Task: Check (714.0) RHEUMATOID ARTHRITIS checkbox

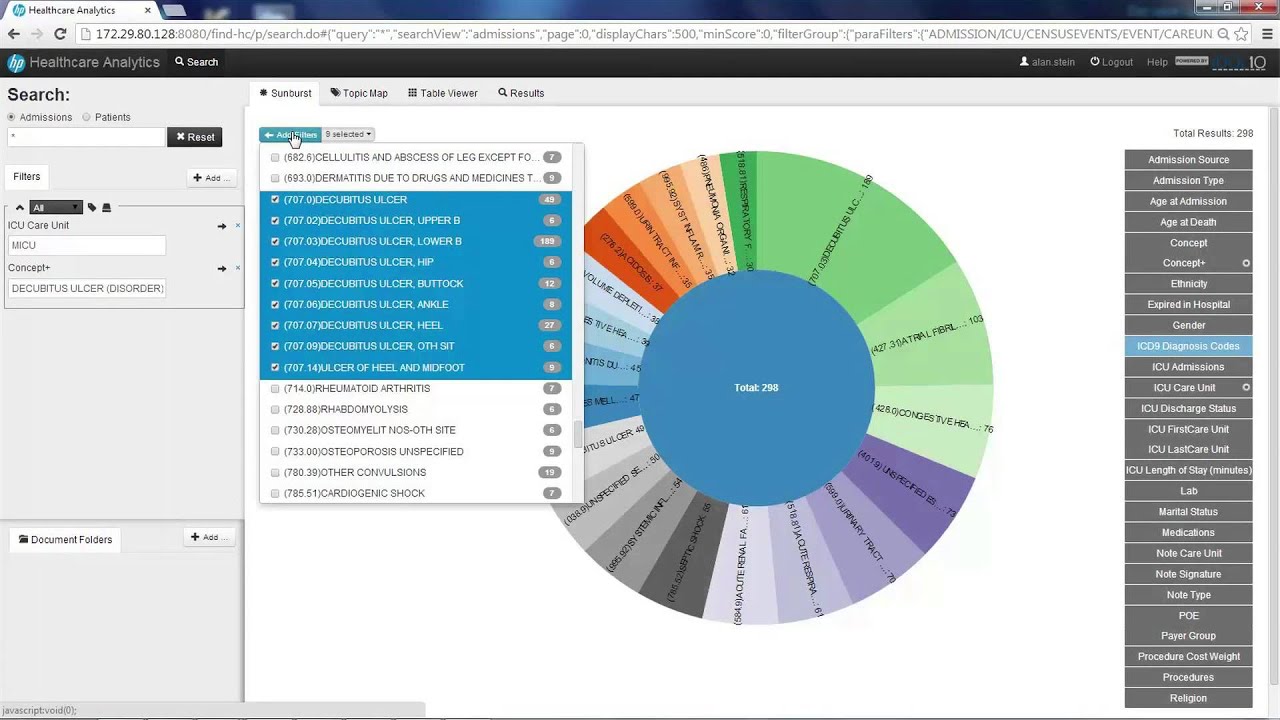Action: click(275, 388)
